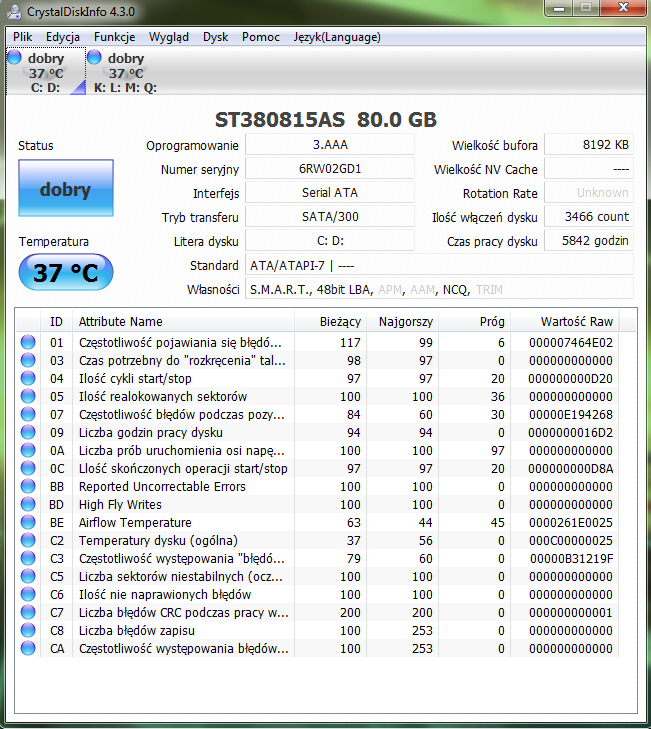Open the Język(Language) menu
Image resolution: width=651 pixels, height=729 pixels.
[336, 37]
